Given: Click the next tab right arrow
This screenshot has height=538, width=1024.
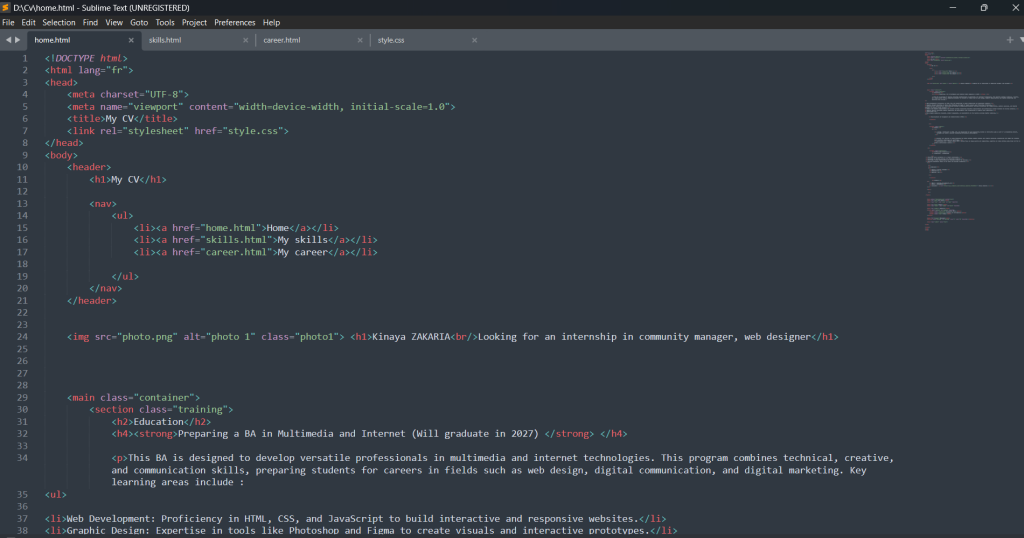Looking at the screenshot, I should [18, 40].
